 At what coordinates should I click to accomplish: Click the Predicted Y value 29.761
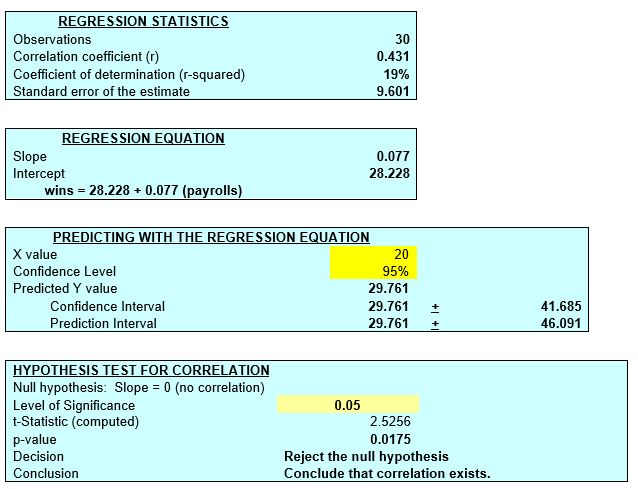tap(389, 288)
